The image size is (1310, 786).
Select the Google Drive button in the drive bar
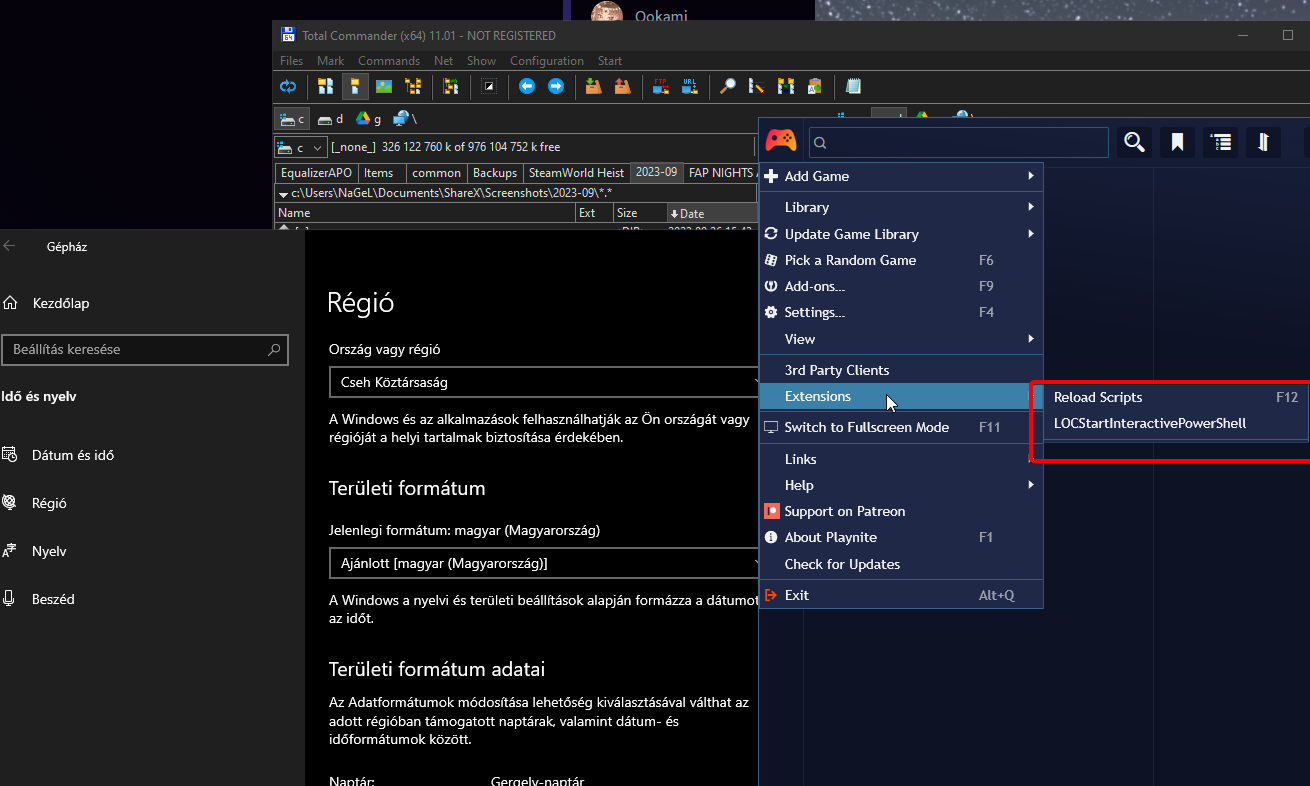[x=362, y=118]
